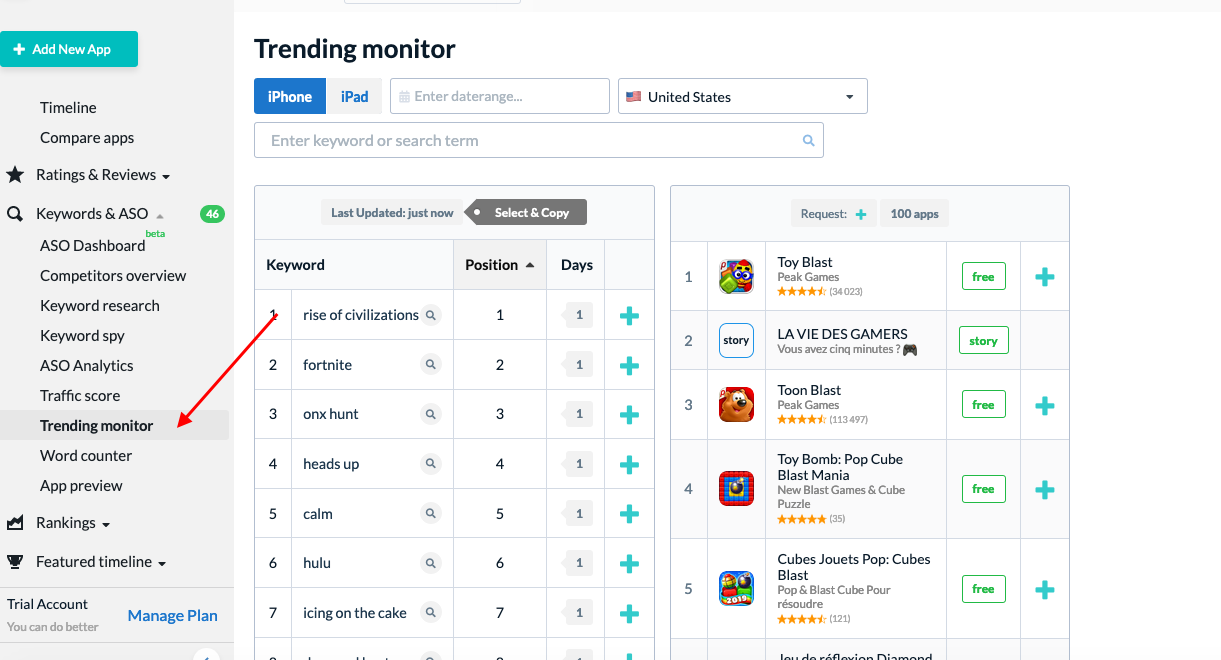Click Toy Blast app icon
The image size is (1221, 660).
[736, 276]
